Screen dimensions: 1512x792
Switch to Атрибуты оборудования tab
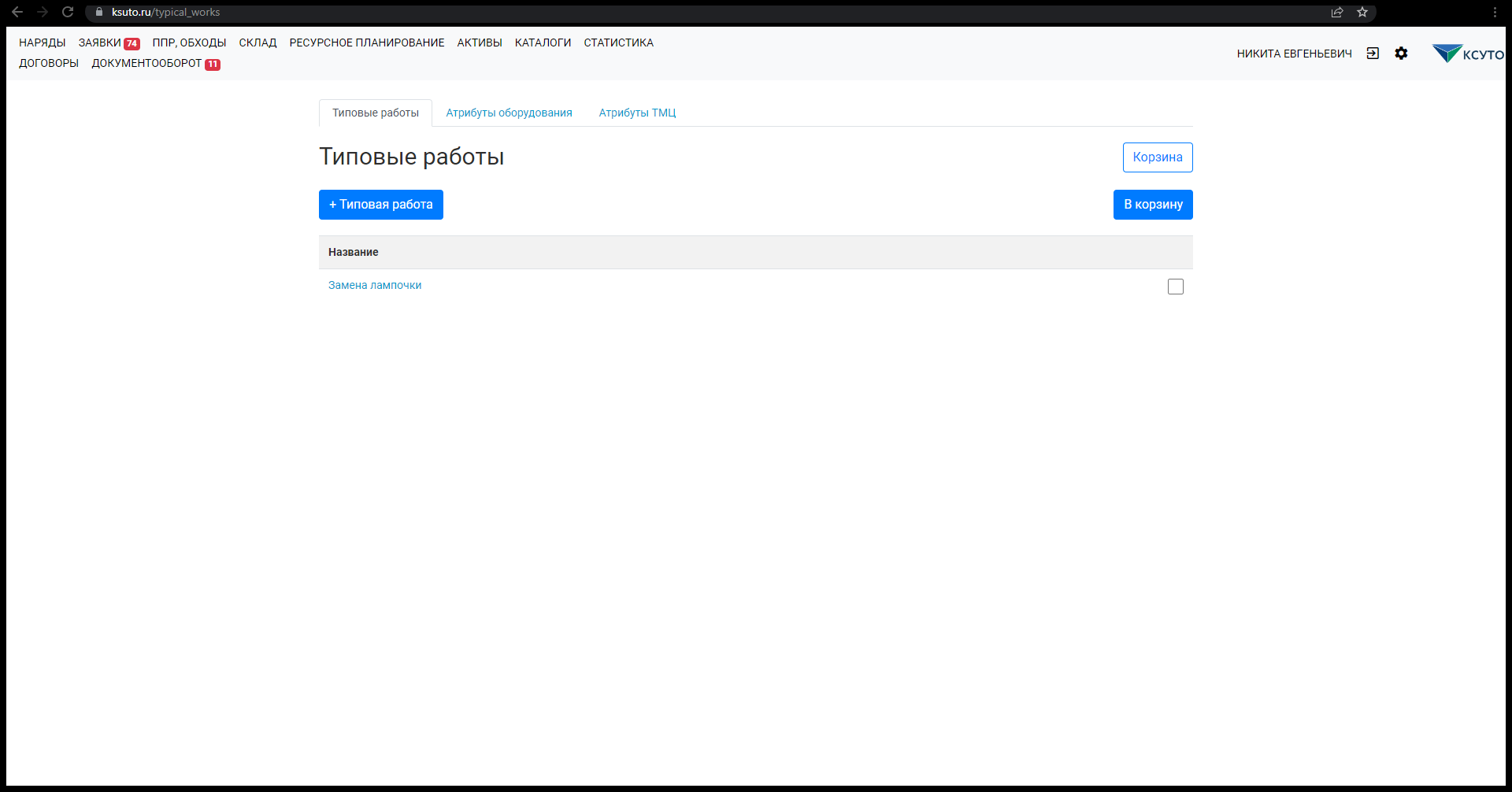click(x=509, y=113)
